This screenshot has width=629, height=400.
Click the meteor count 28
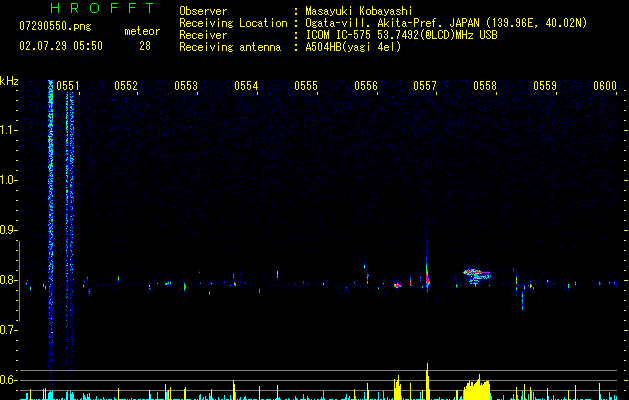tap(145, 46)
